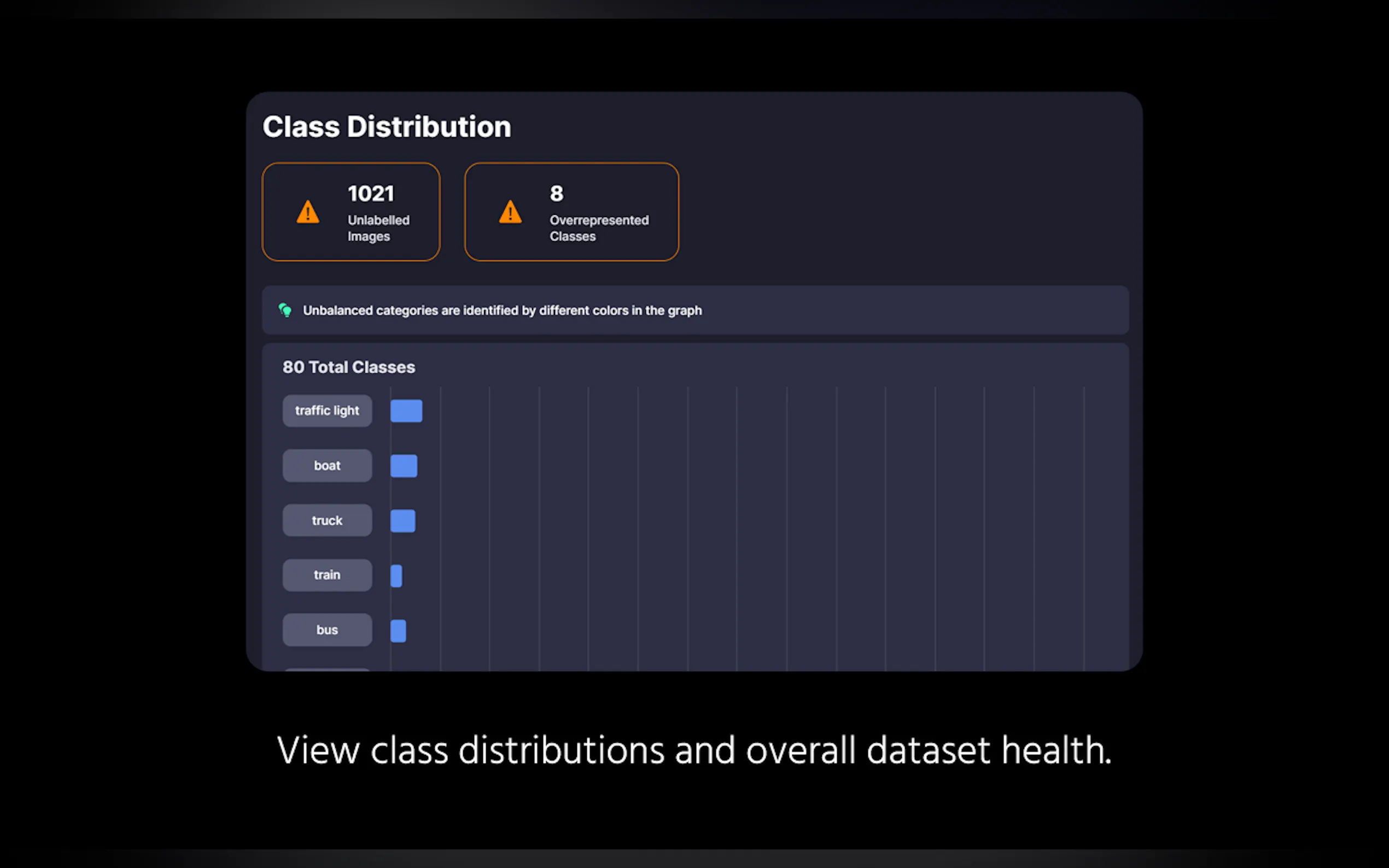
Task: Click the warning icon beside Overrepresented Classes
Action: [510, 212]
